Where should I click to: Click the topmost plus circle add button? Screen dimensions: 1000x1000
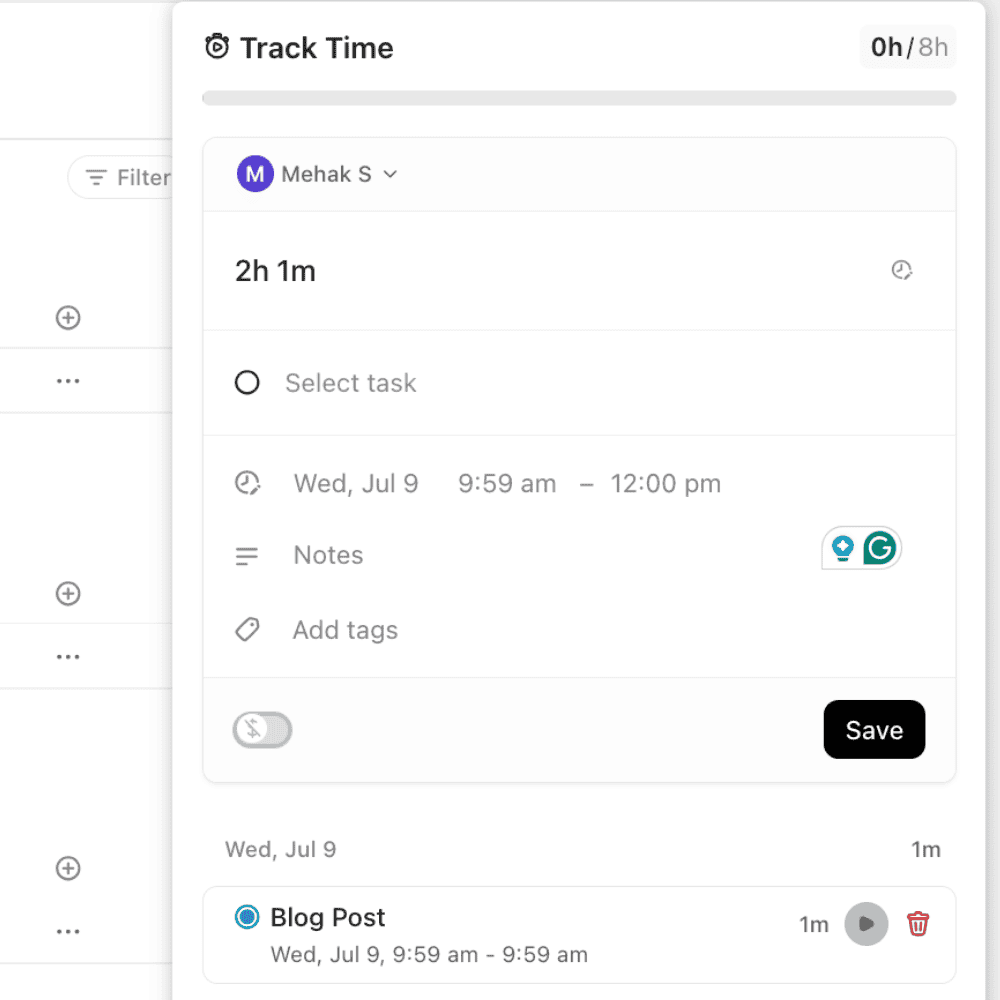coord(68,318)
